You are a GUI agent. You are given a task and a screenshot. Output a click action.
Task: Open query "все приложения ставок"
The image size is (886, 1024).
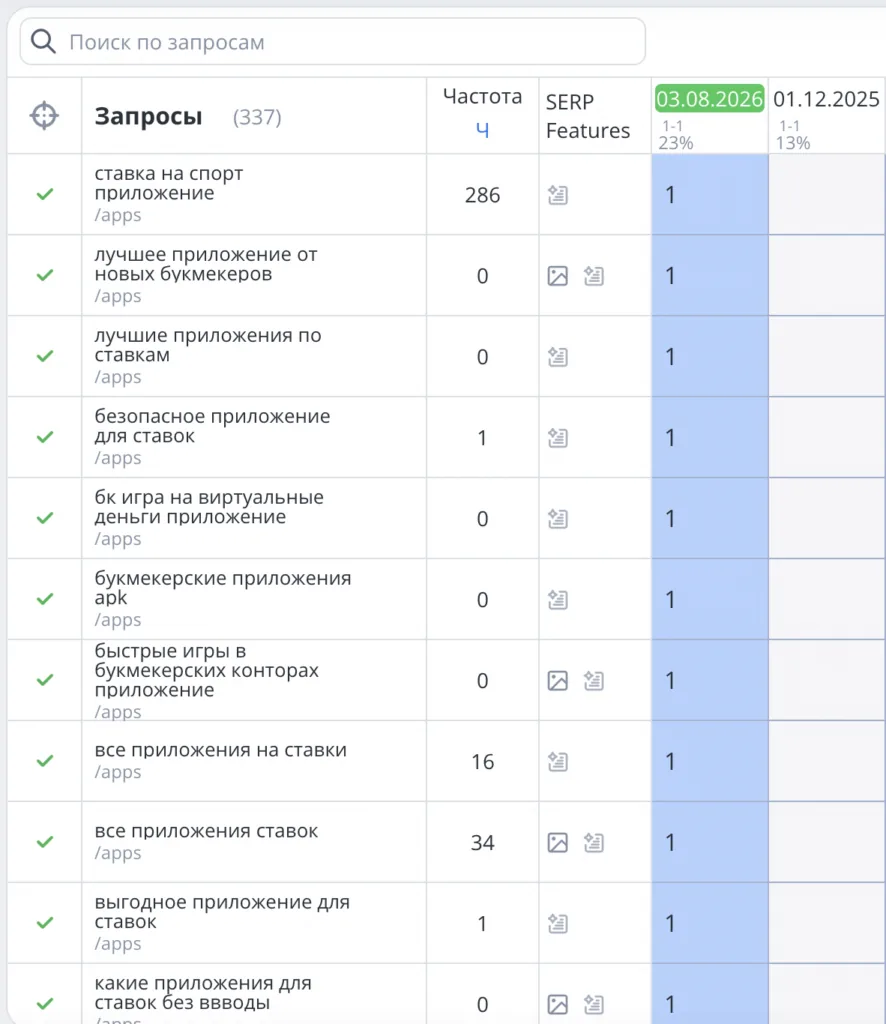point(206,831)
